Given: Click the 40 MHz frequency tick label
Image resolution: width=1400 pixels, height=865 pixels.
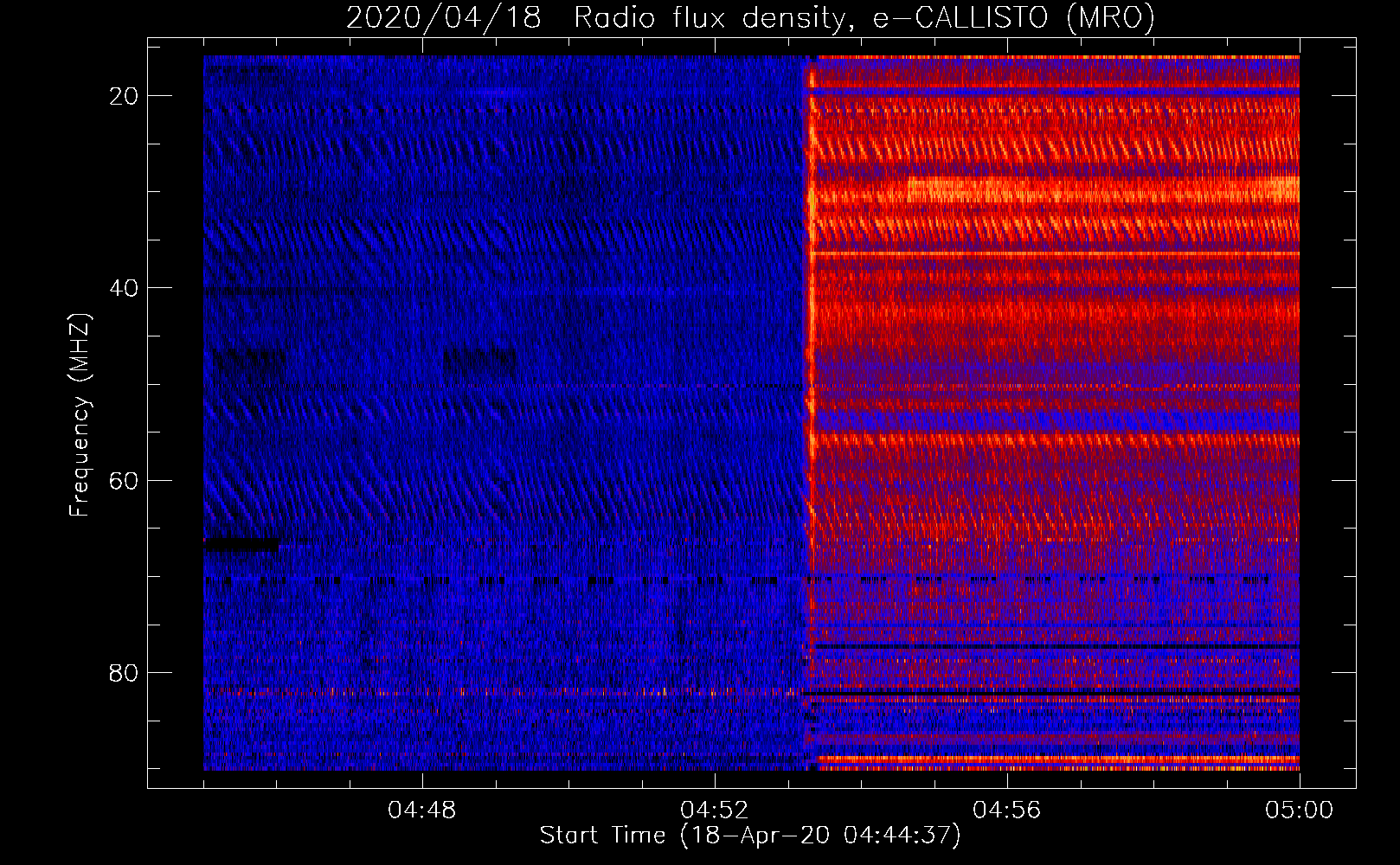Looking at the screenshot, I should click(x=124, y=288).
